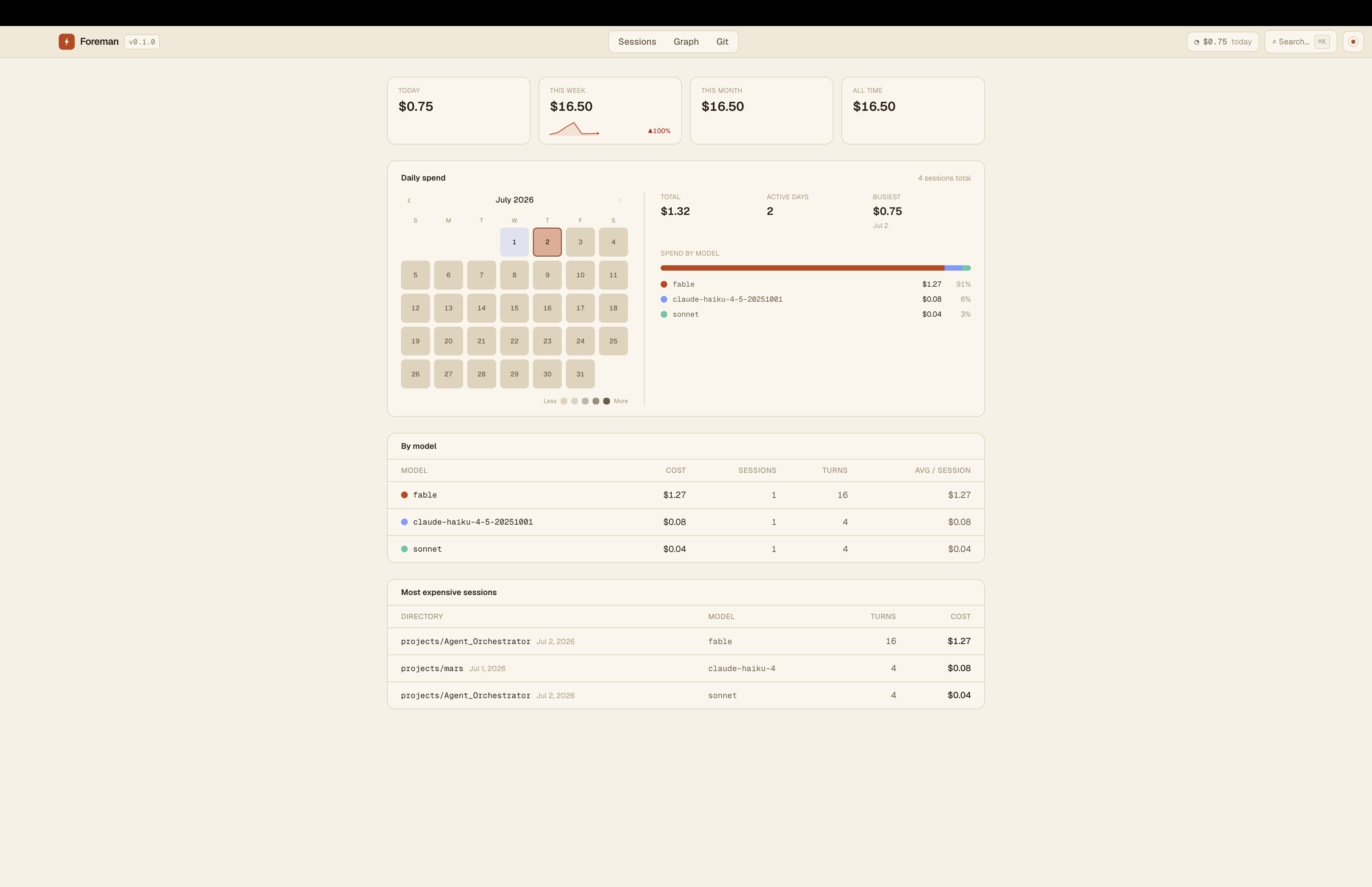Click the darkest heatmap legend dot

click(606, 401)
